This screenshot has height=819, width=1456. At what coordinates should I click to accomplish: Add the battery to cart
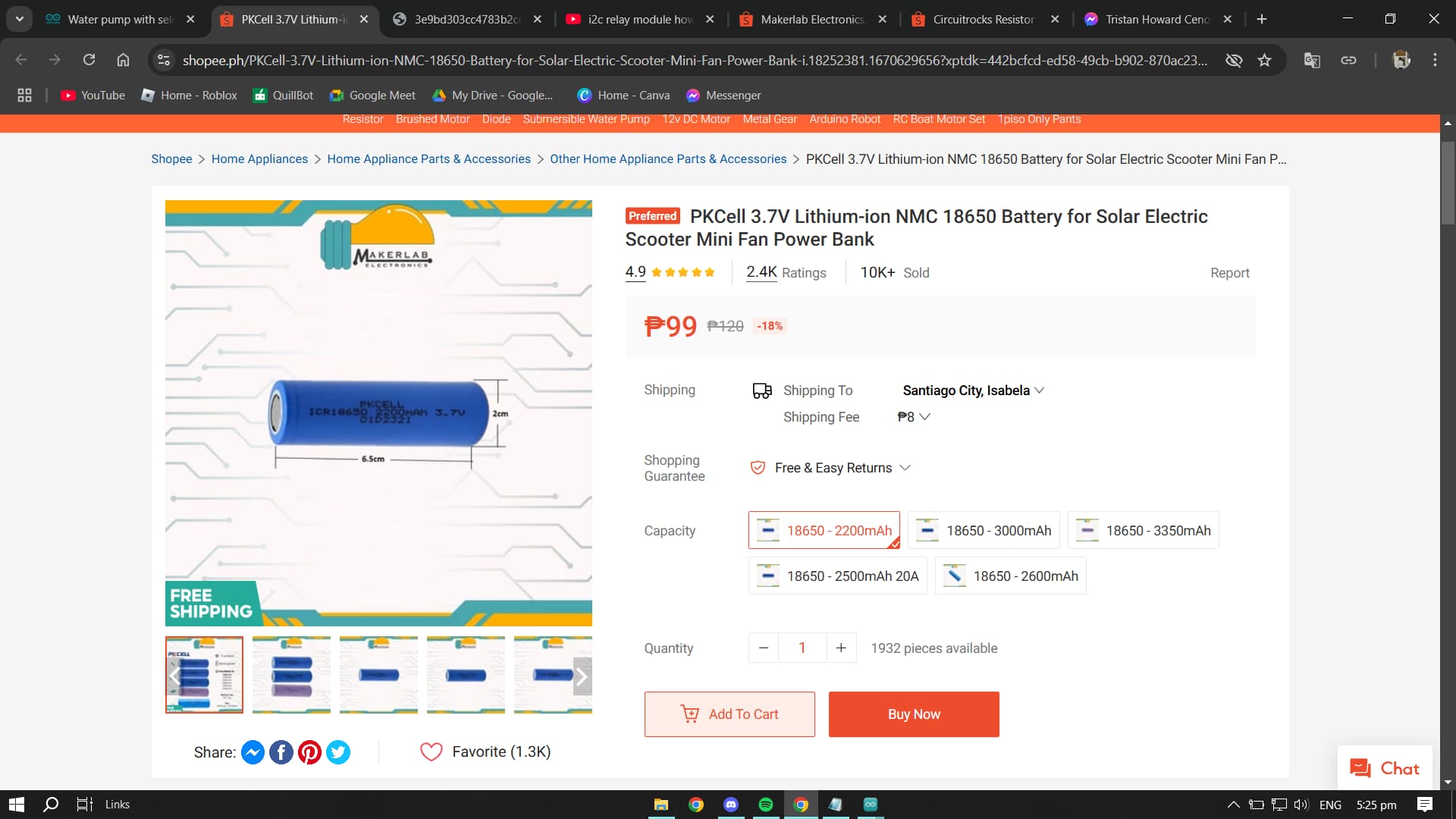coord(730,714)
